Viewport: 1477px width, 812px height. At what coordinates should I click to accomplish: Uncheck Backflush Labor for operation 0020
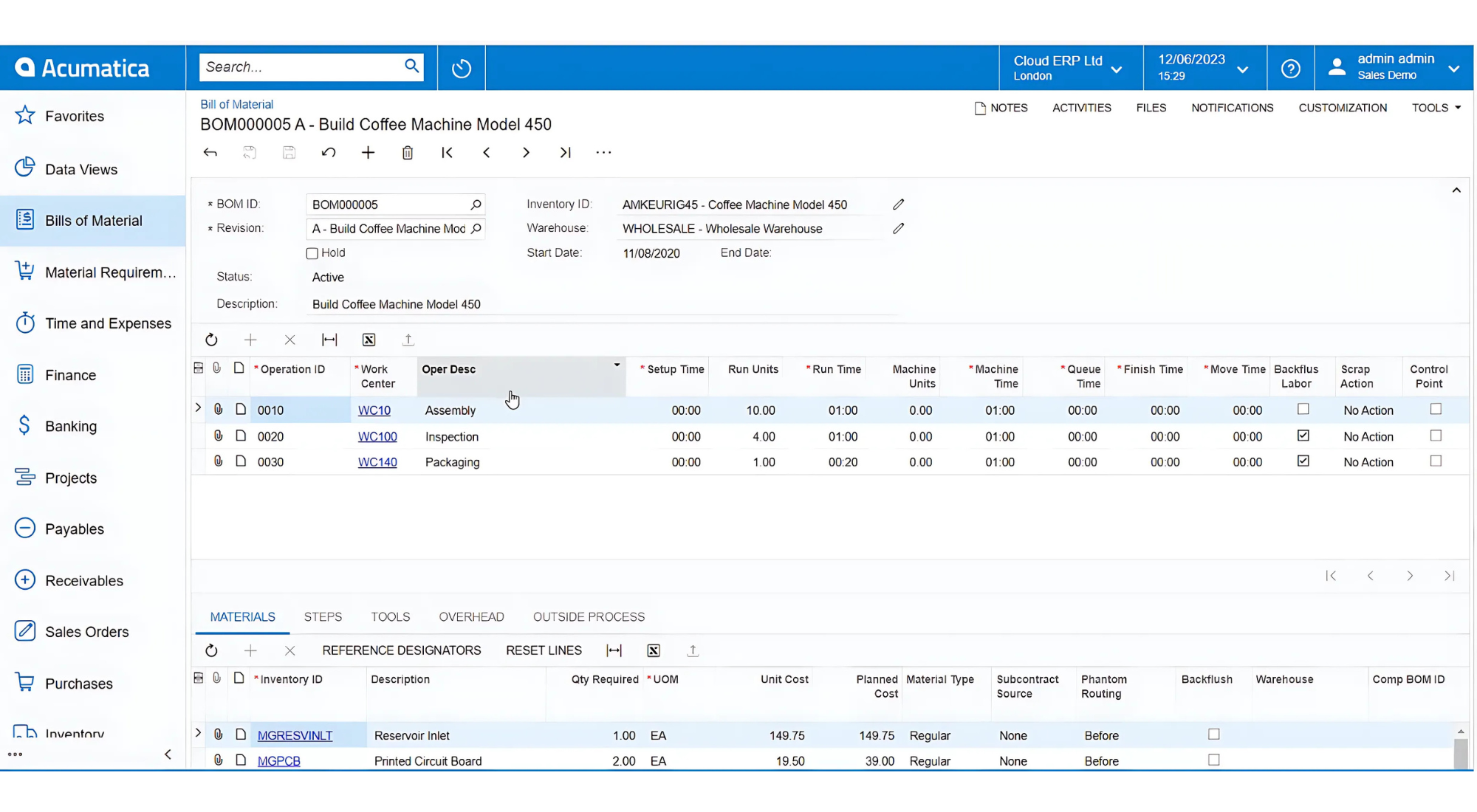click(1303, 436)
